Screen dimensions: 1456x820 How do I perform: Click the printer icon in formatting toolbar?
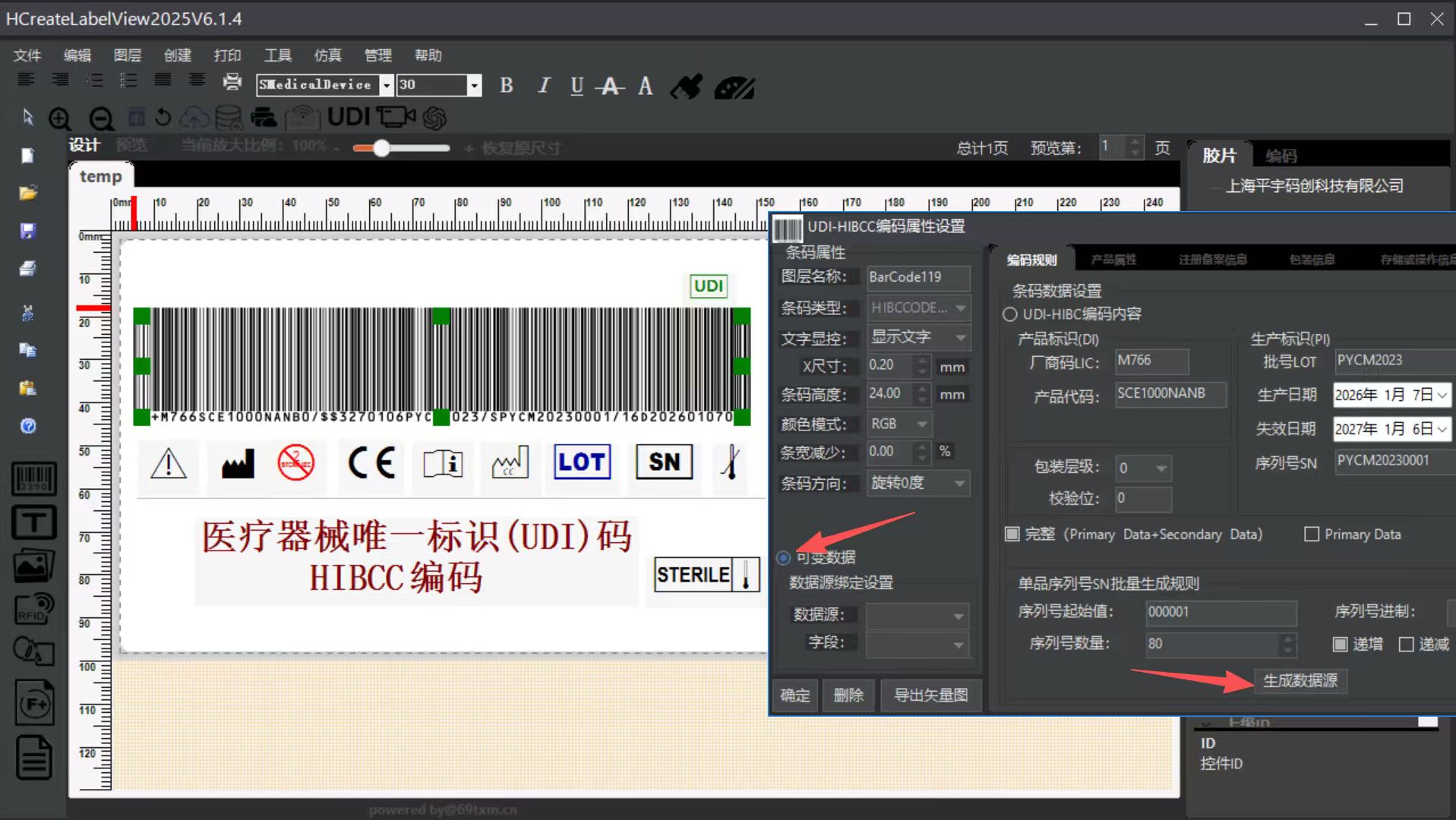point(232,82)
